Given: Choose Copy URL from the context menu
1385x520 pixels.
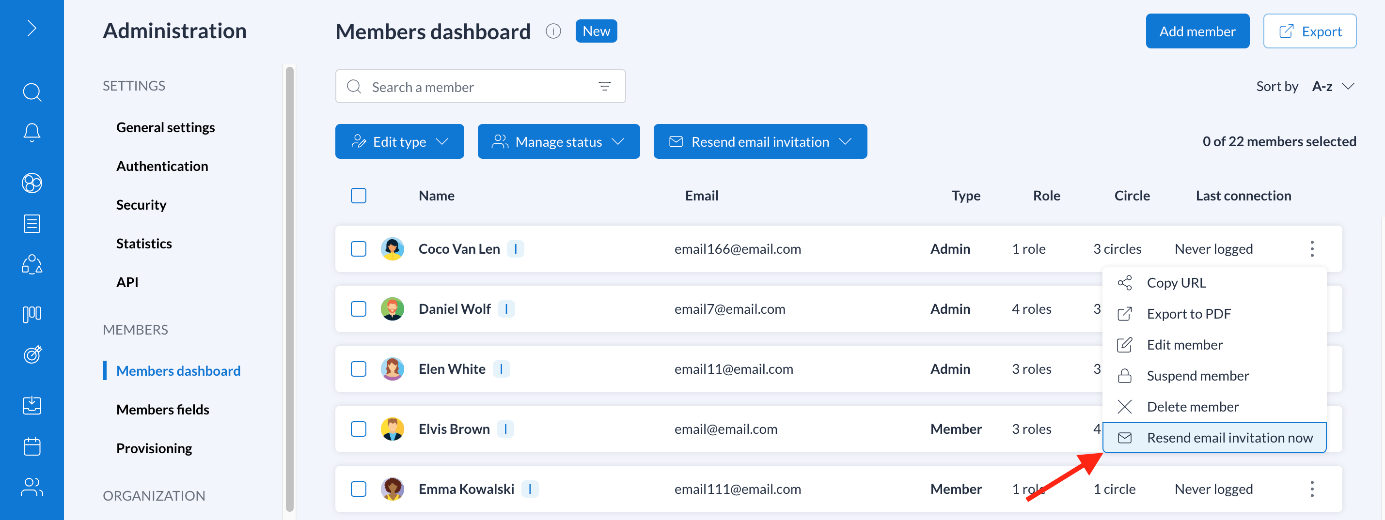Looking at the screenshot, I should click(1214, 283).
